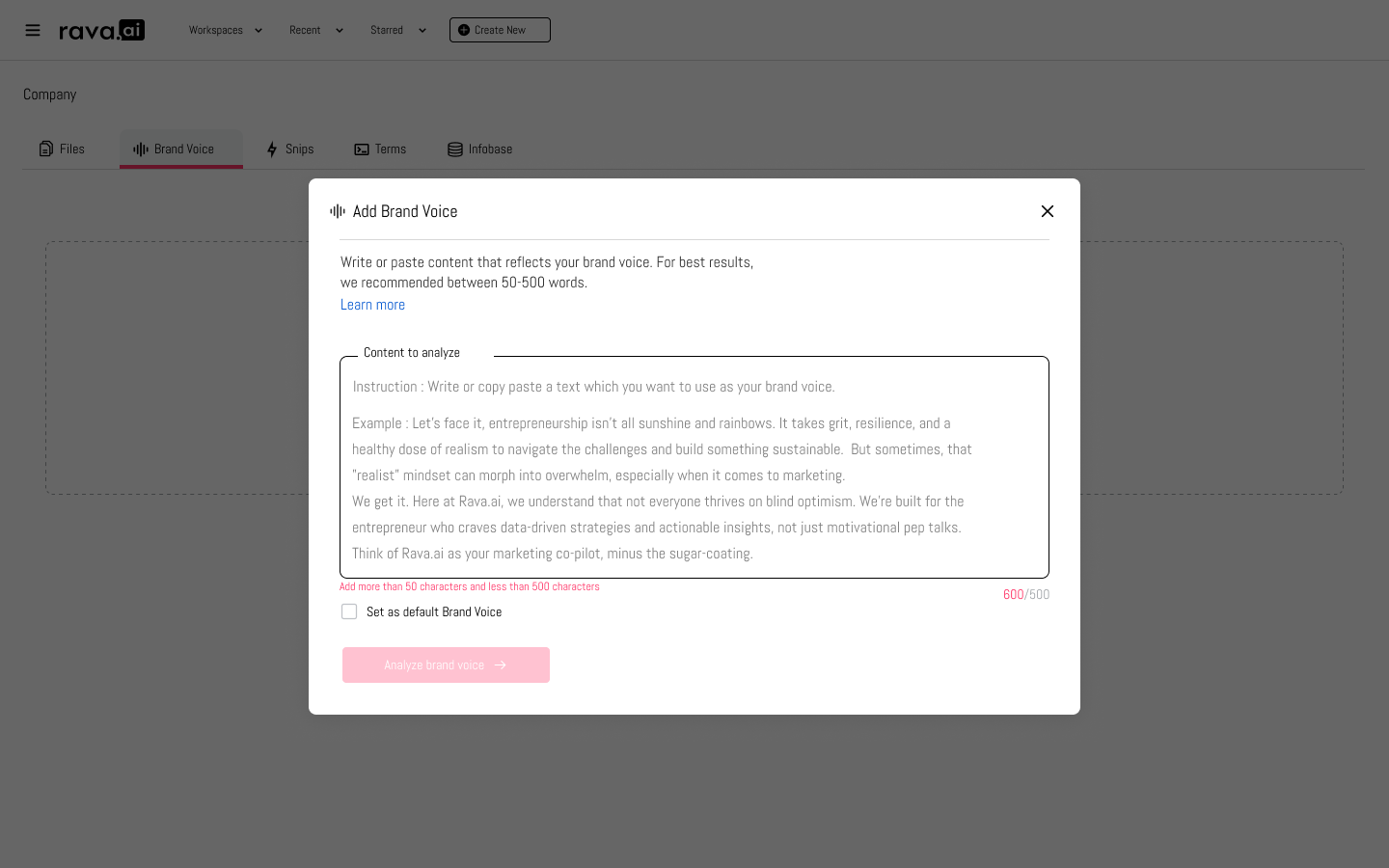
Task: Switch to the Infobase tab
Action: [490, 149]
